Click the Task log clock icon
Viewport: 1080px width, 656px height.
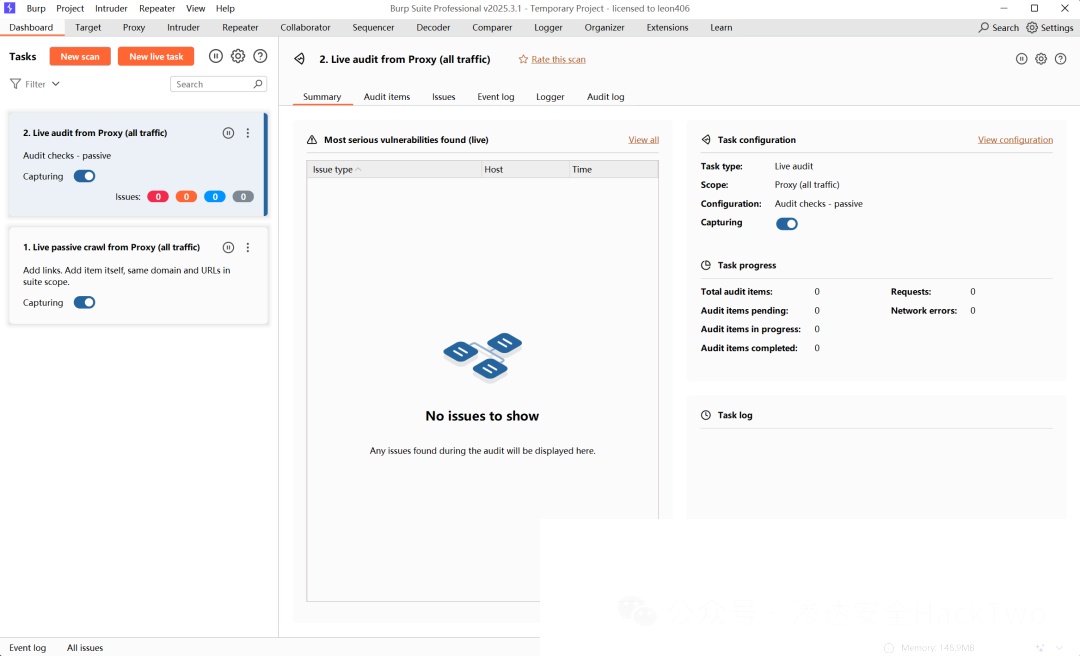tap(706, 415)
